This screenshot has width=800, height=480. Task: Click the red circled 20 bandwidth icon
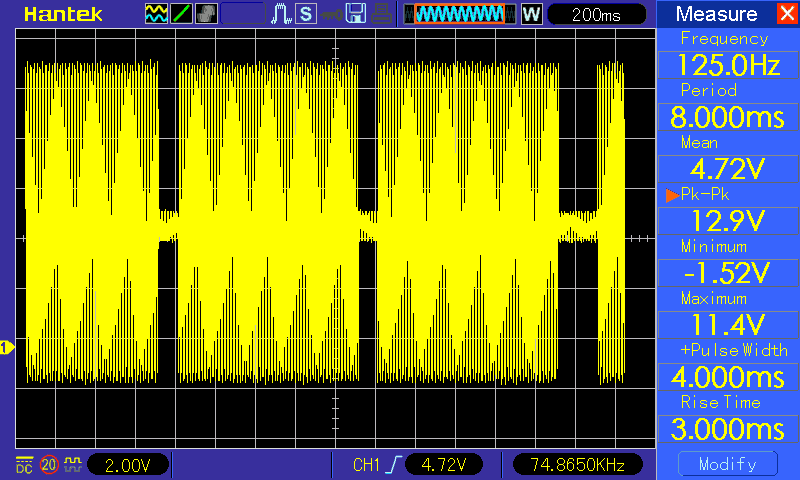[x=49, y=465]
